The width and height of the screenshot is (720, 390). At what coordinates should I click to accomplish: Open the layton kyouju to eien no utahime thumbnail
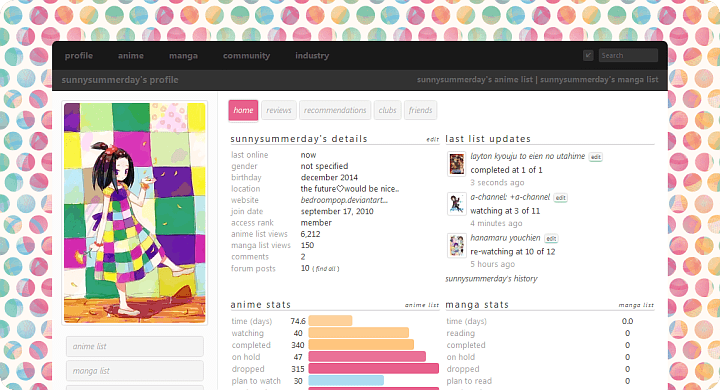click(x=456, y=164)
